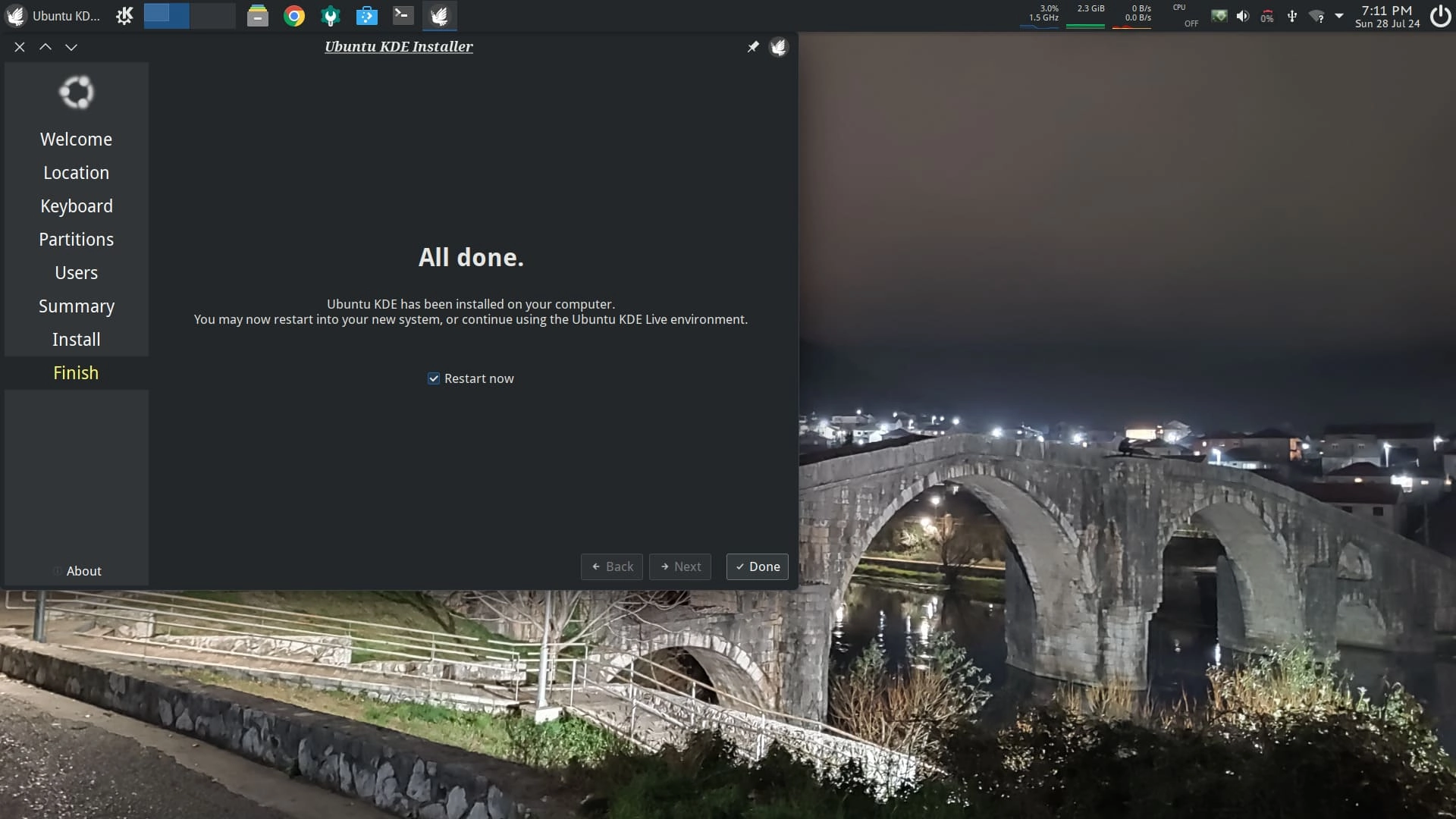Open the clock showing 7:11 PM

click(x=1387, y=16)
